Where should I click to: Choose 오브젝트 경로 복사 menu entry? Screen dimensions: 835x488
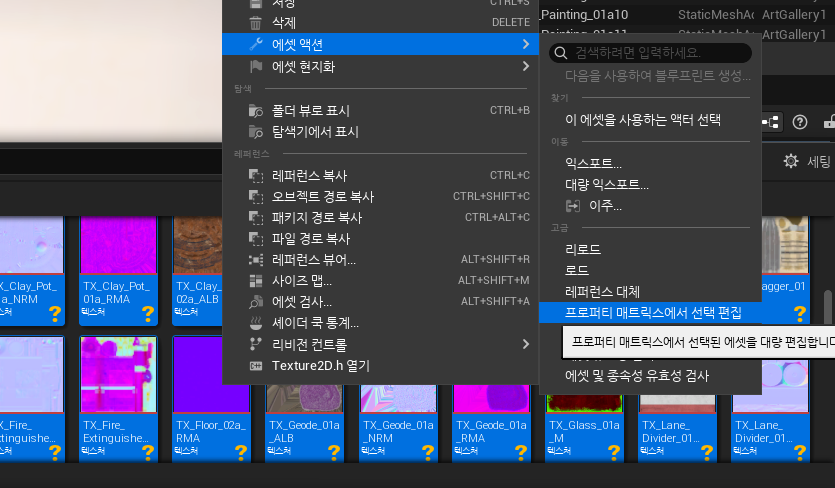pyautogui.click(x=379, y=197)
